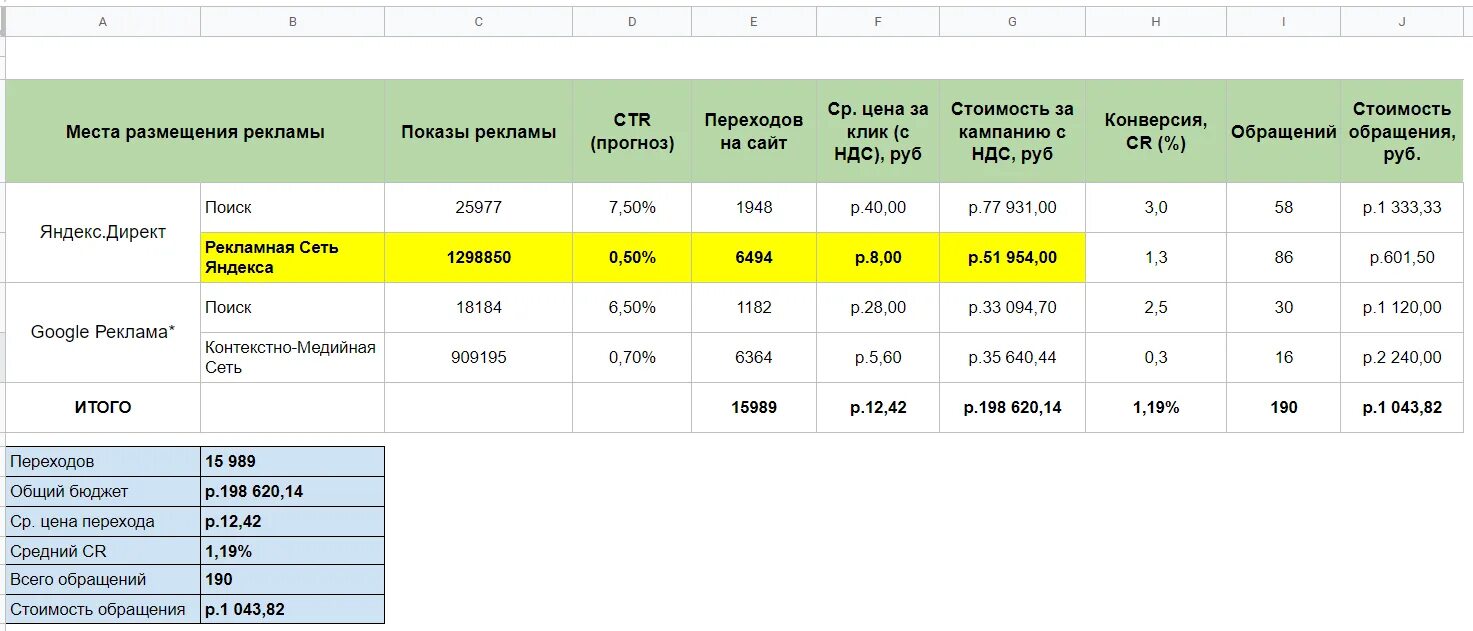
Task: Click the impressions value 909195
Action: point(479,357)
